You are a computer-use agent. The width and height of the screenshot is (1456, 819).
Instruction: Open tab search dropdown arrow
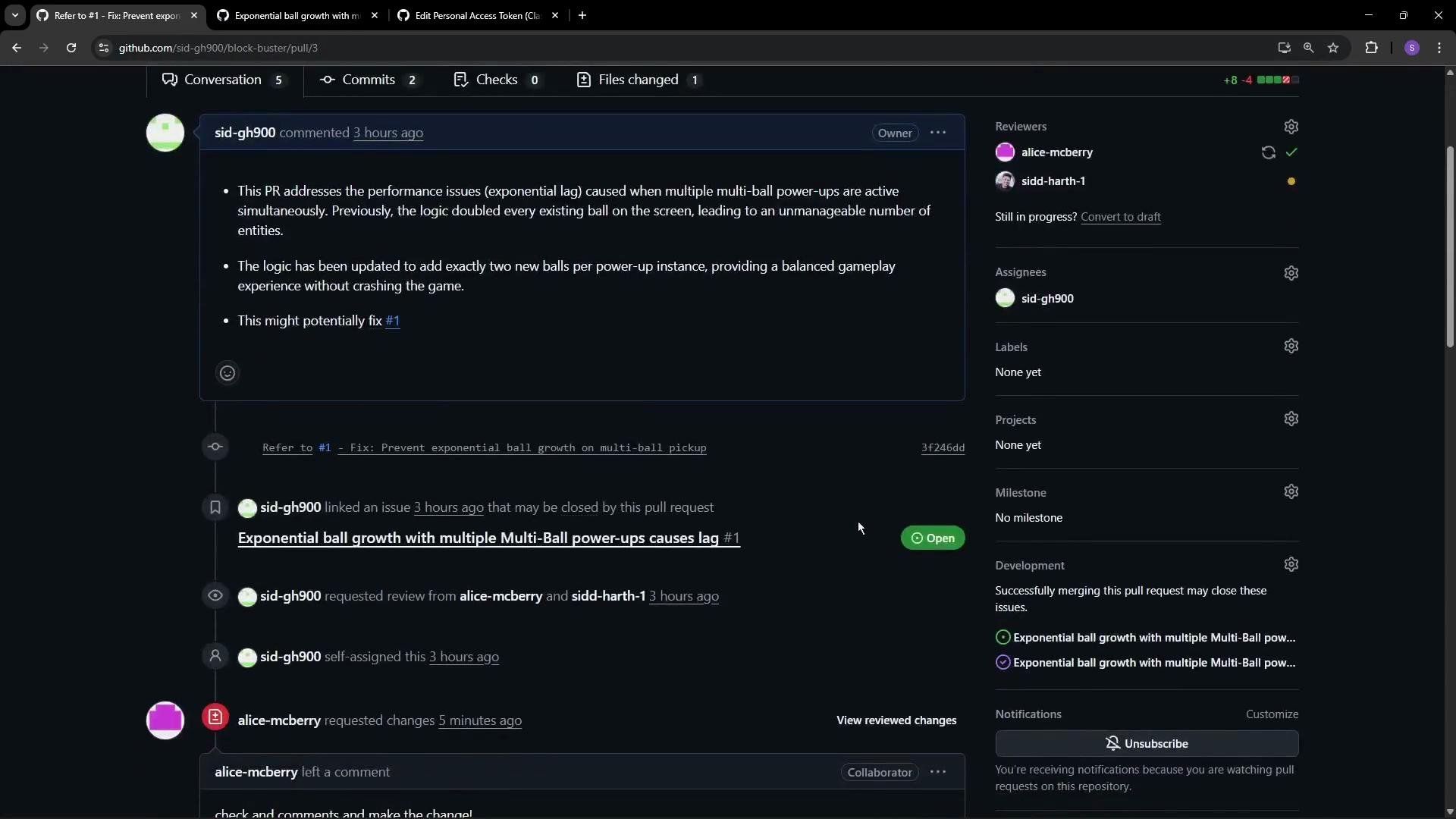click(x=14, y=15)
